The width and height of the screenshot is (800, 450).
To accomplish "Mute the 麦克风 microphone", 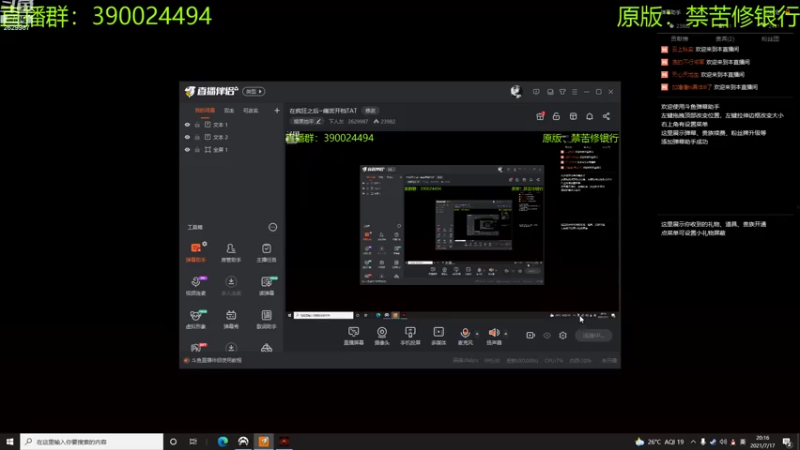I will point(465,336).
